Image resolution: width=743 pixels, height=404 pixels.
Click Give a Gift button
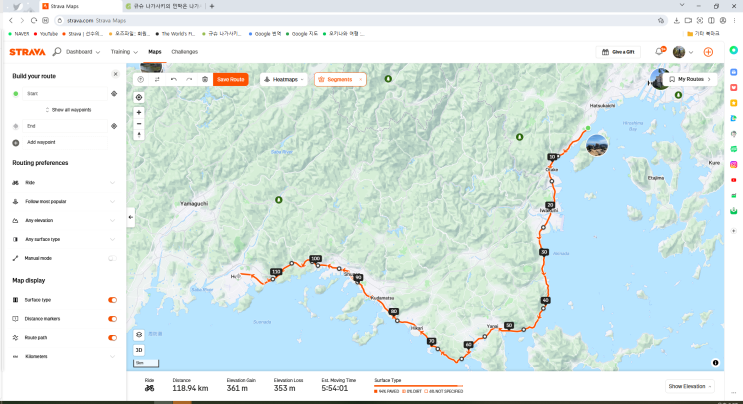click(618, 52)
